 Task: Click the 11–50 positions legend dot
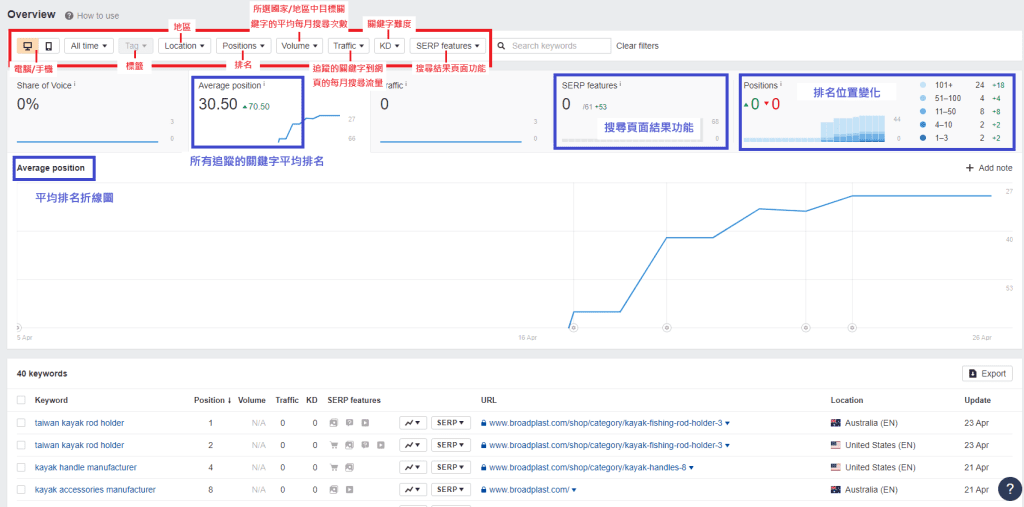click(922, 111)
